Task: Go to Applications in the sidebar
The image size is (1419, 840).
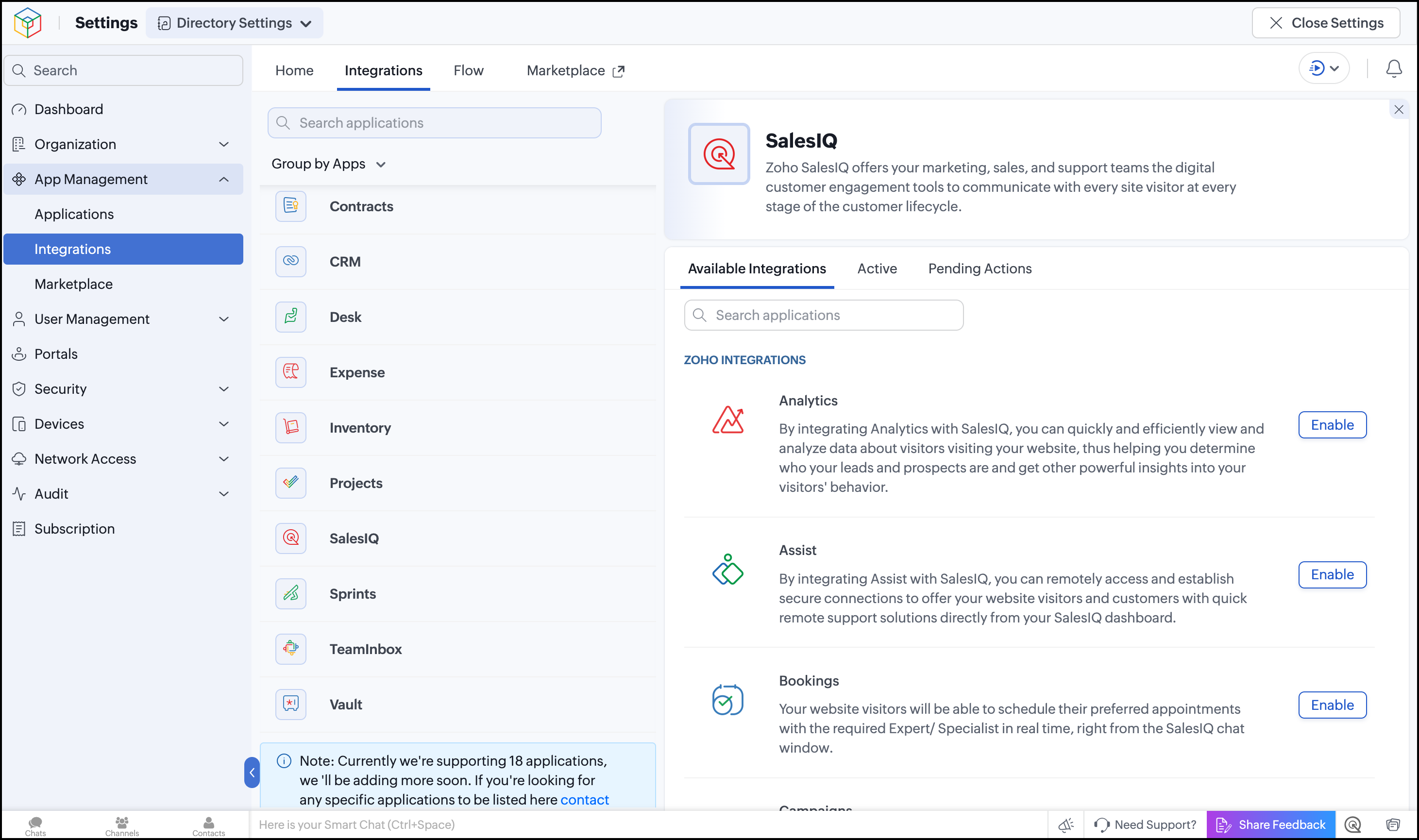Action: click(123, 215)
